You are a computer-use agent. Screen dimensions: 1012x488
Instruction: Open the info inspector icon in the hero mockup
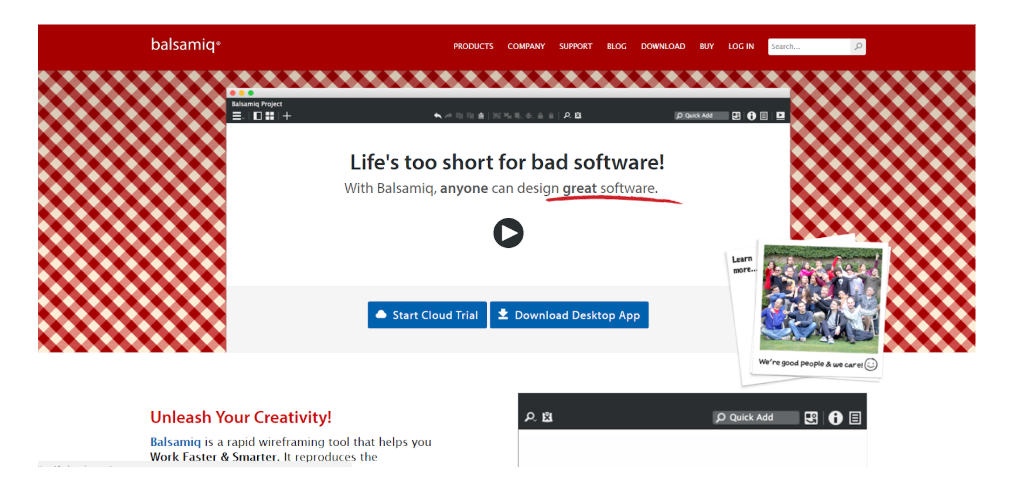[751, 116]
